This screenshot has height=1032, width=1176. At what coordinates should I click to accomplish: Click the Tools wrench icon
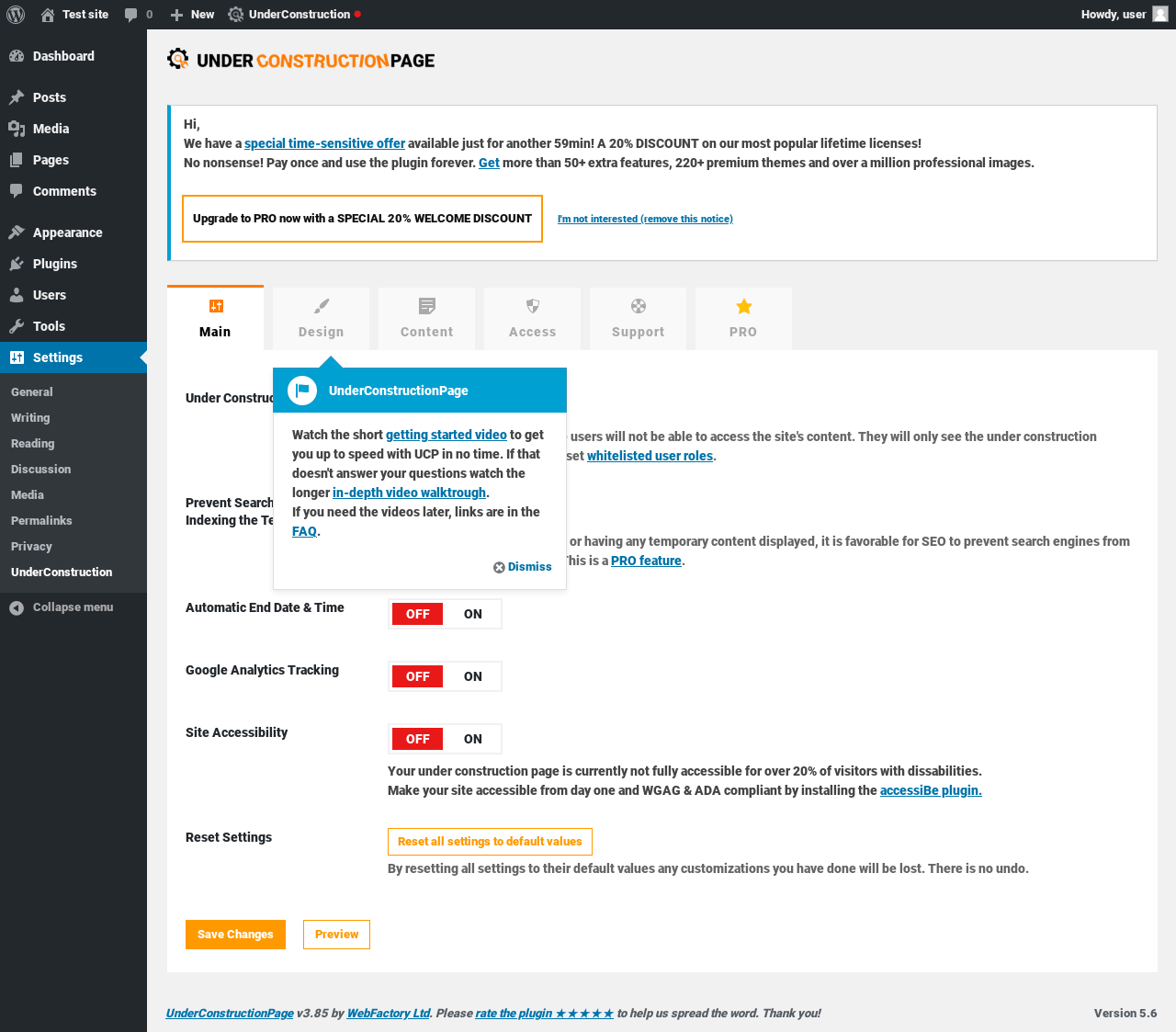[17, 326]
